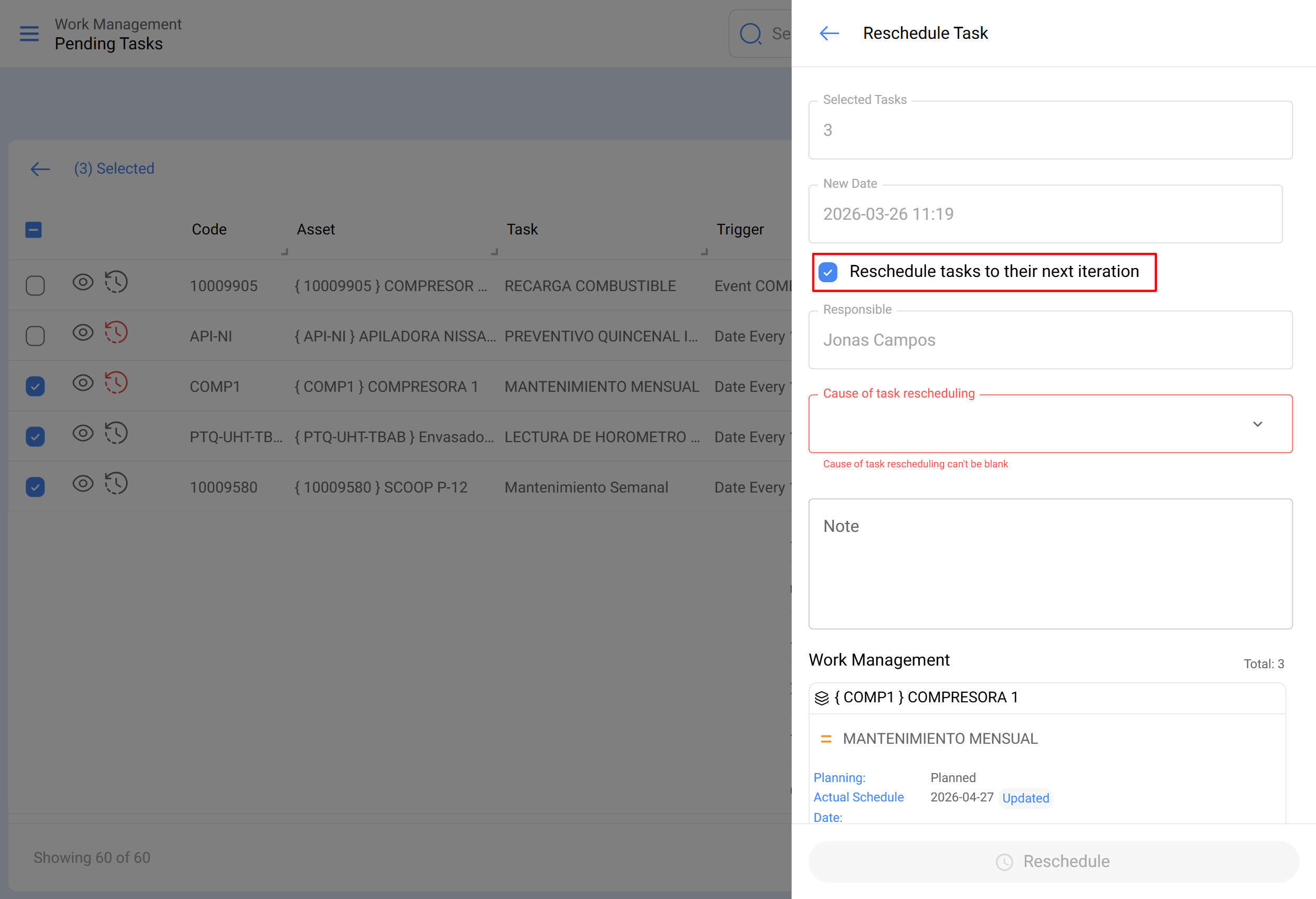Viewport: 1316px width, 899px height.
Task: Click the Cause of rescheduling chevron arrow
Action: (1258, 424)
